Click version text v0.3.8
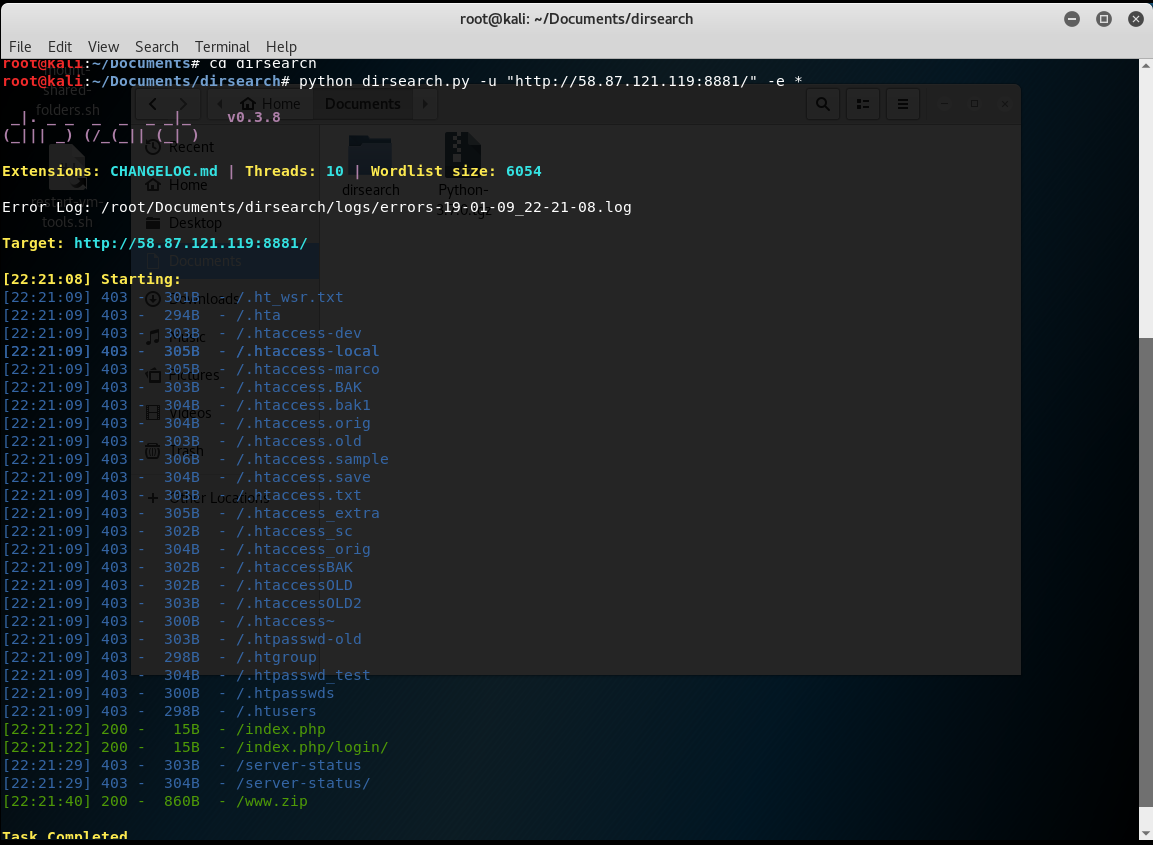1153x845 pixels. (x=254, y=117)
